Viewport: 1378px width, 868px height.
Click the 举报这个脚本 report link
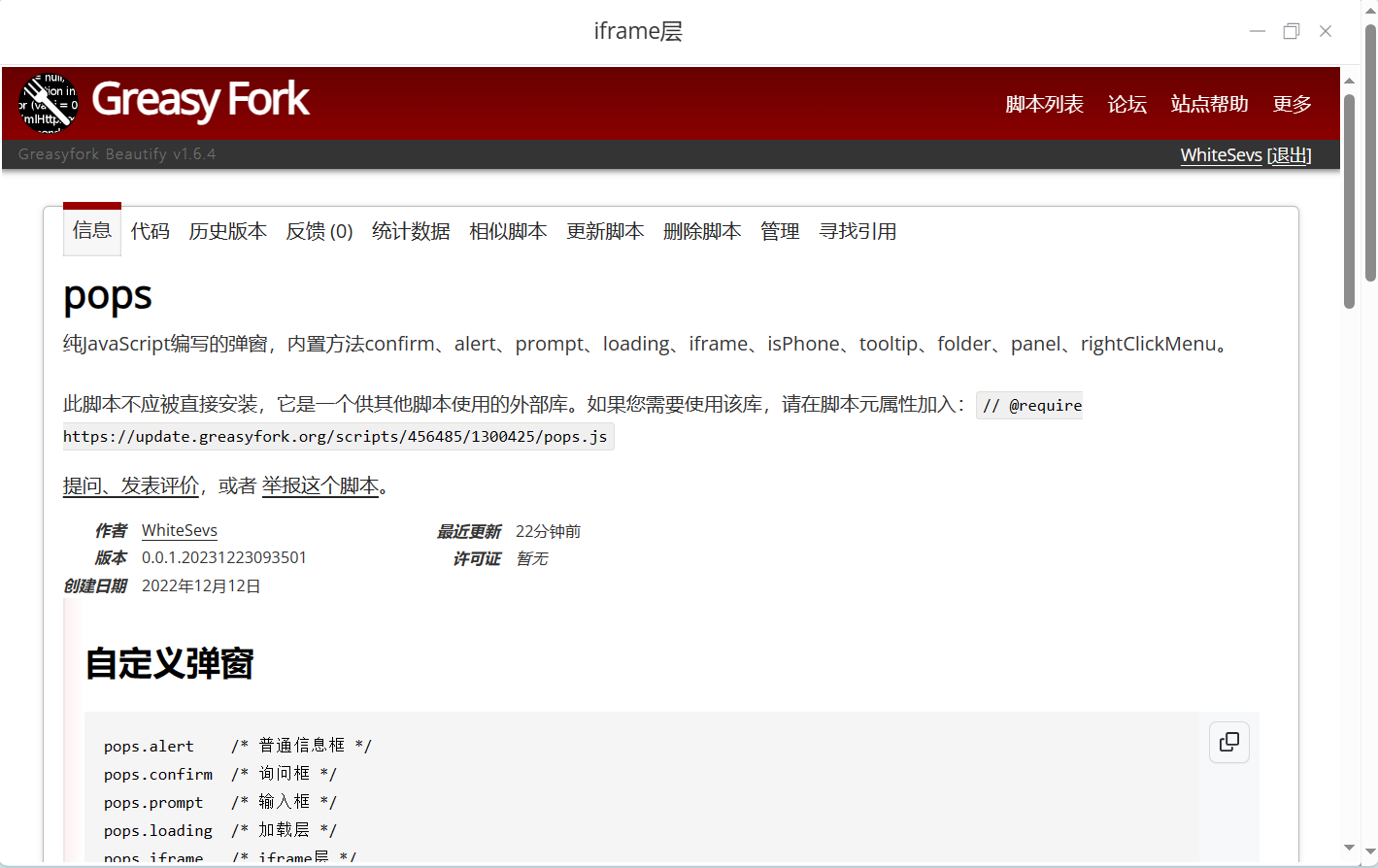pos(319,485)
